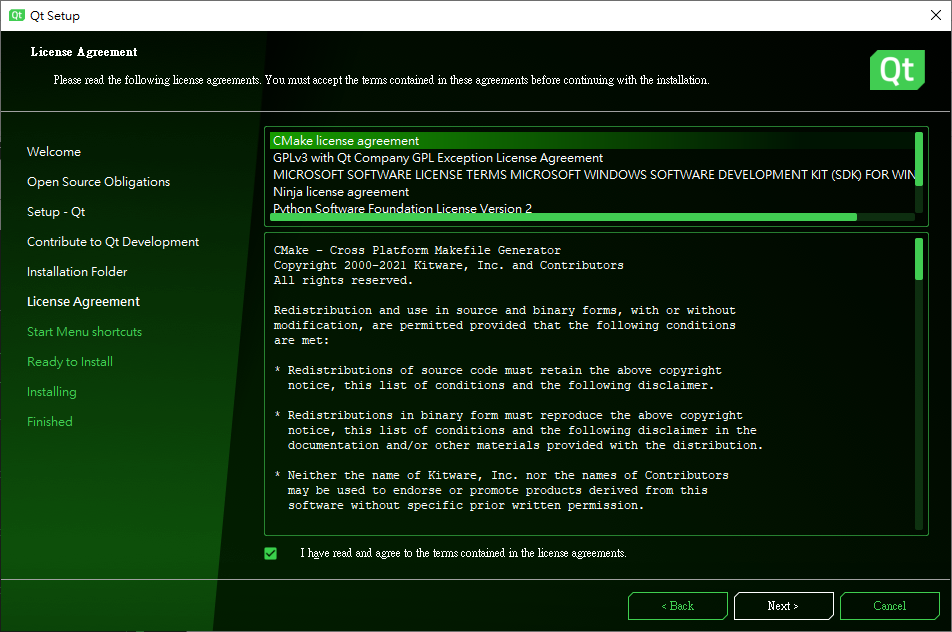Click the Setup - Qt step

tap(56, 212)
